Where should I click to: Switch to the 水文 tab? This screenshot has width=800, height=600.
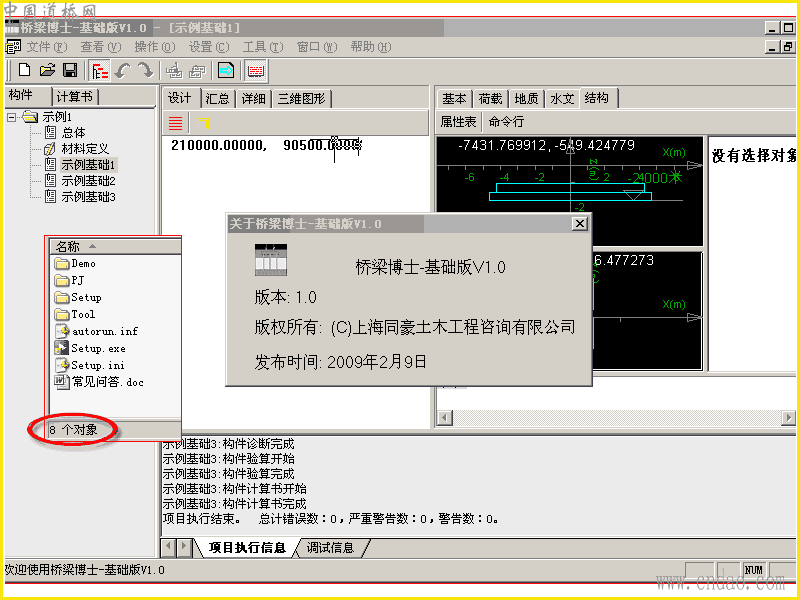[x=562, y=98]
